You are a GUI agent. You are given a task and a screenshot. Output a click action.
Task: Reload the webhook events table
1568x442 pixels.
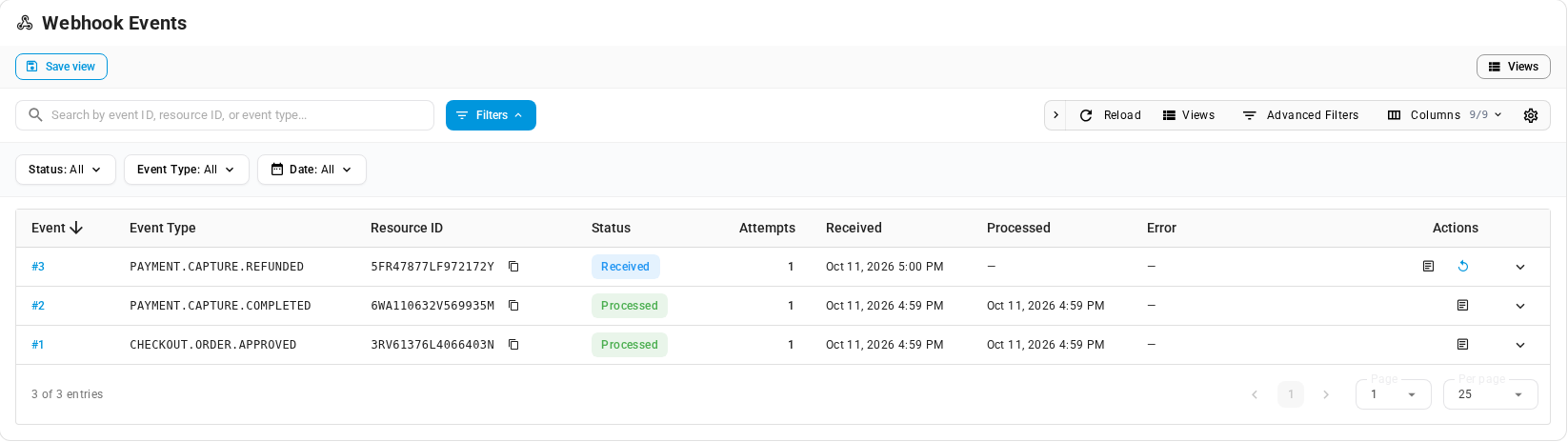[1110, 115]
